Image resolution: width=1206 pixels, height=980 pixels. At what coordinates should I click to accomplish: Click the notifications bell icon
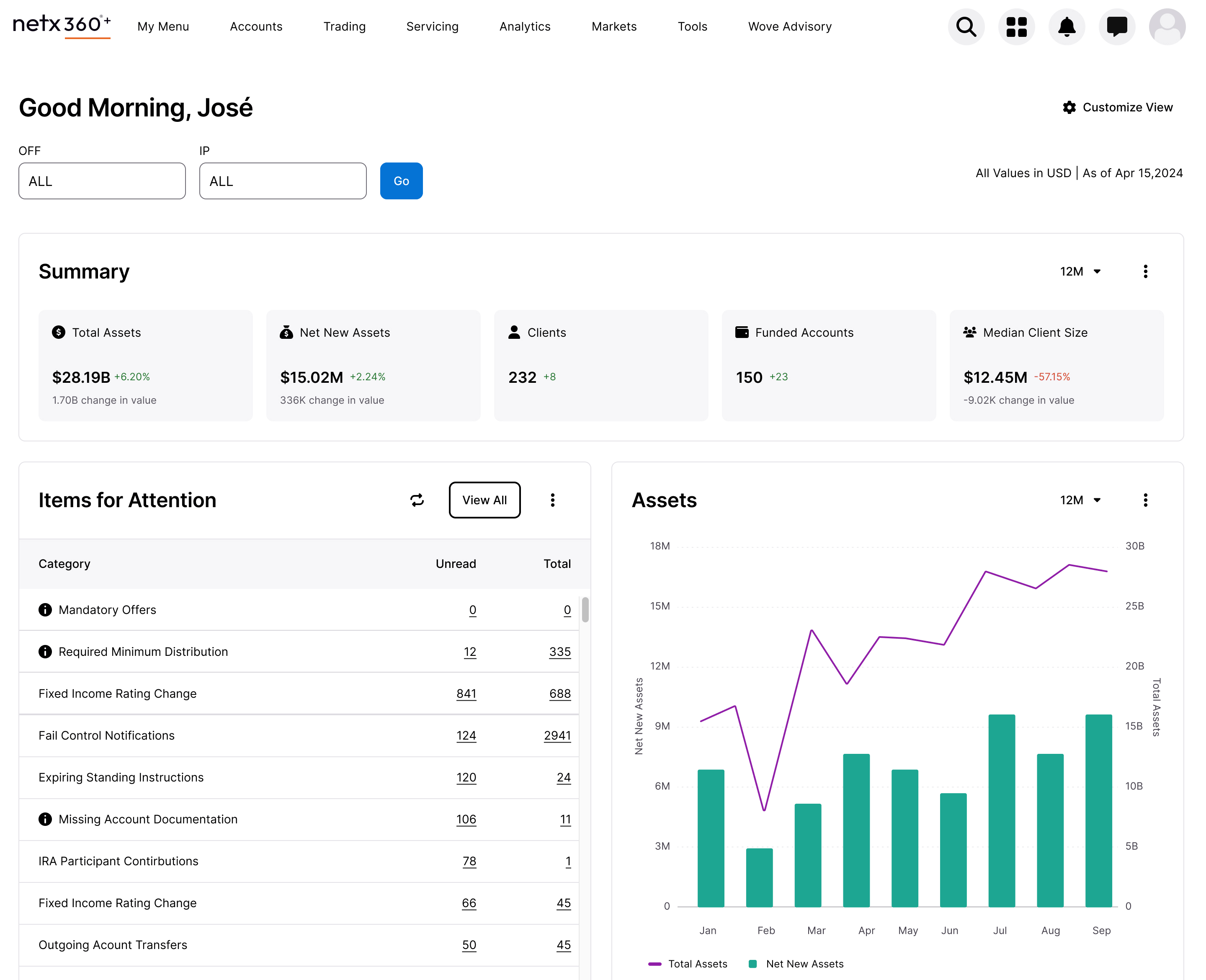tap(1066, 27)
